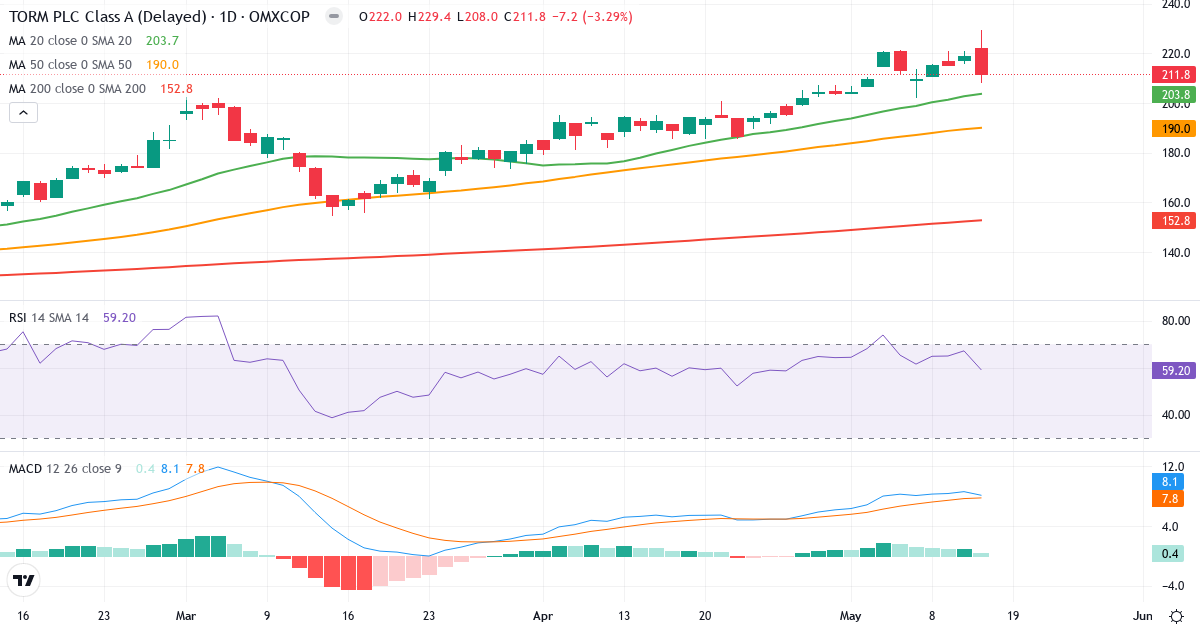
Task: Click the 80.00 RSI axis level
Action: pos(1176,321)
